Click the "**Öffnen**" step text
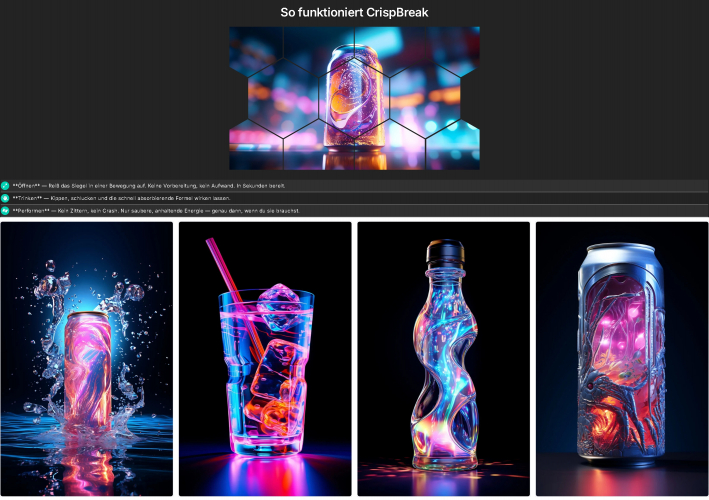This screenshot has width=709, height=500. pyautogui.click(x=149, y=186)
